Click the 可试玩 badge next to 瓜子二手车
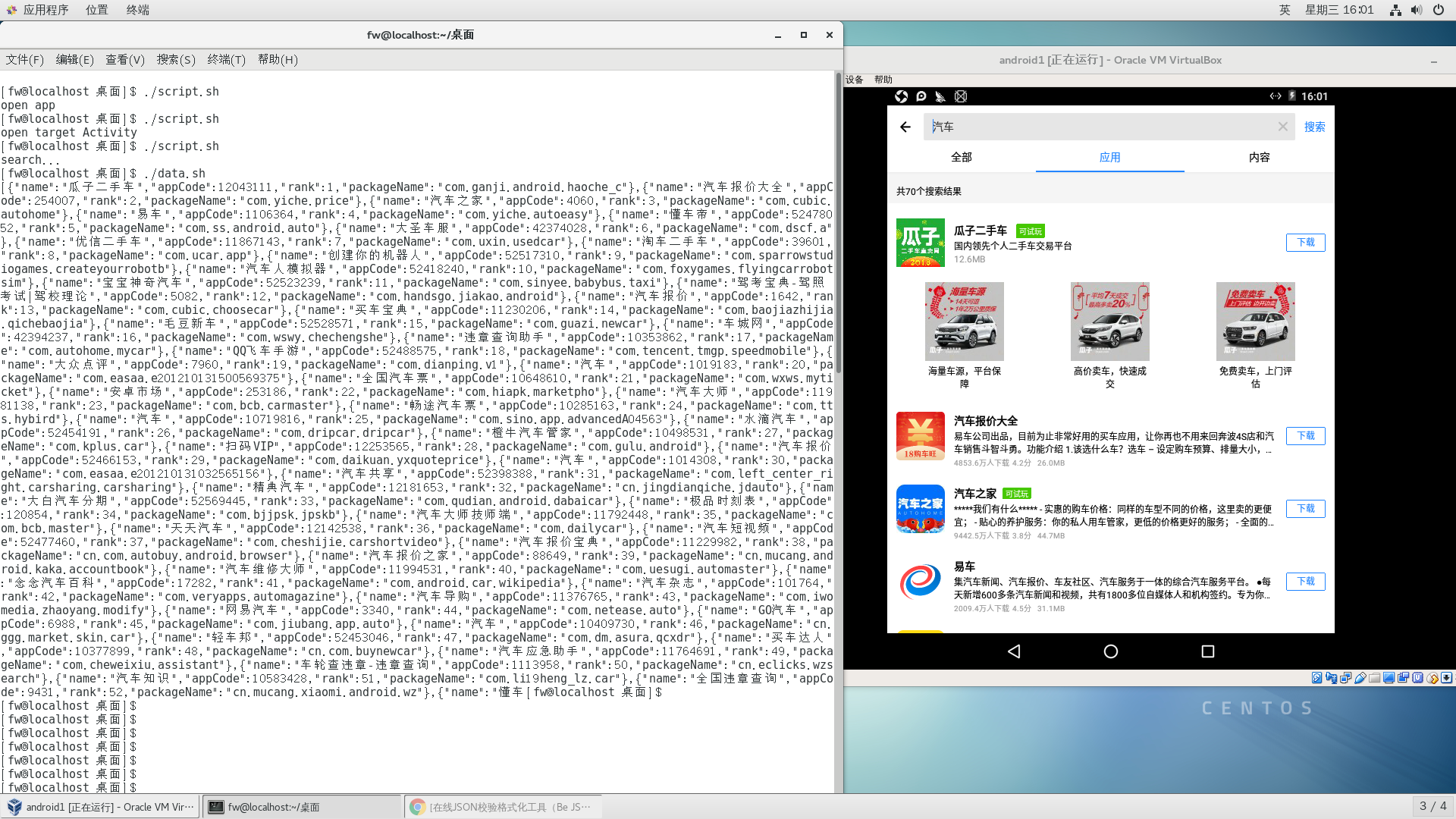 pyautogui.click(x=1031, y=231)
